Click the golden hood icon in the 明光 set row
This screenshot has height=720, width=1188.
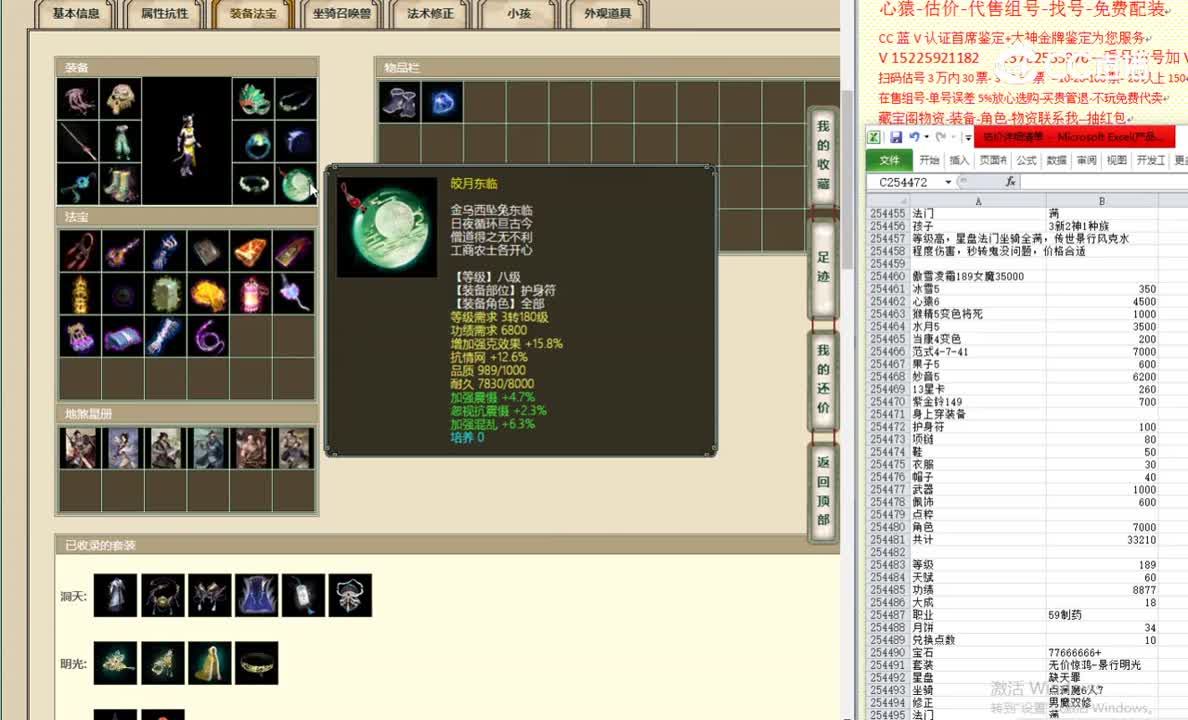209,663
